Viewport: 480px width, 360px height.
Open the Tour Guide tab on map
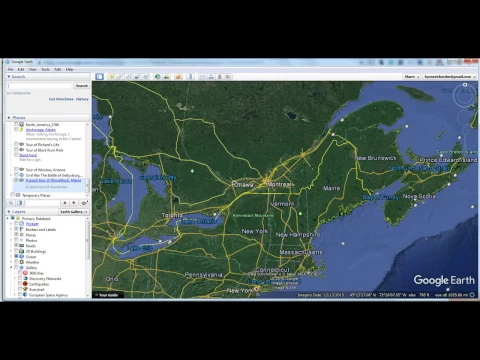[108, 295]
